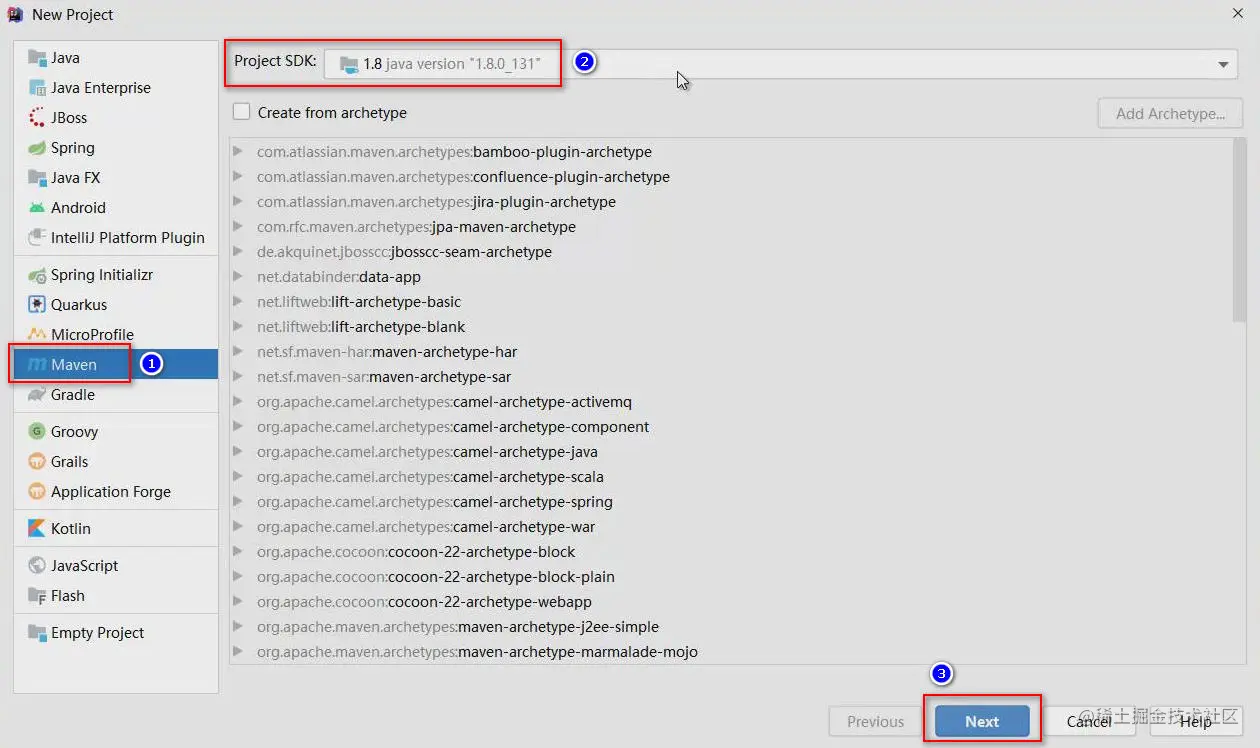Click the SDK folder icon in combo

[x=349, y=64]
